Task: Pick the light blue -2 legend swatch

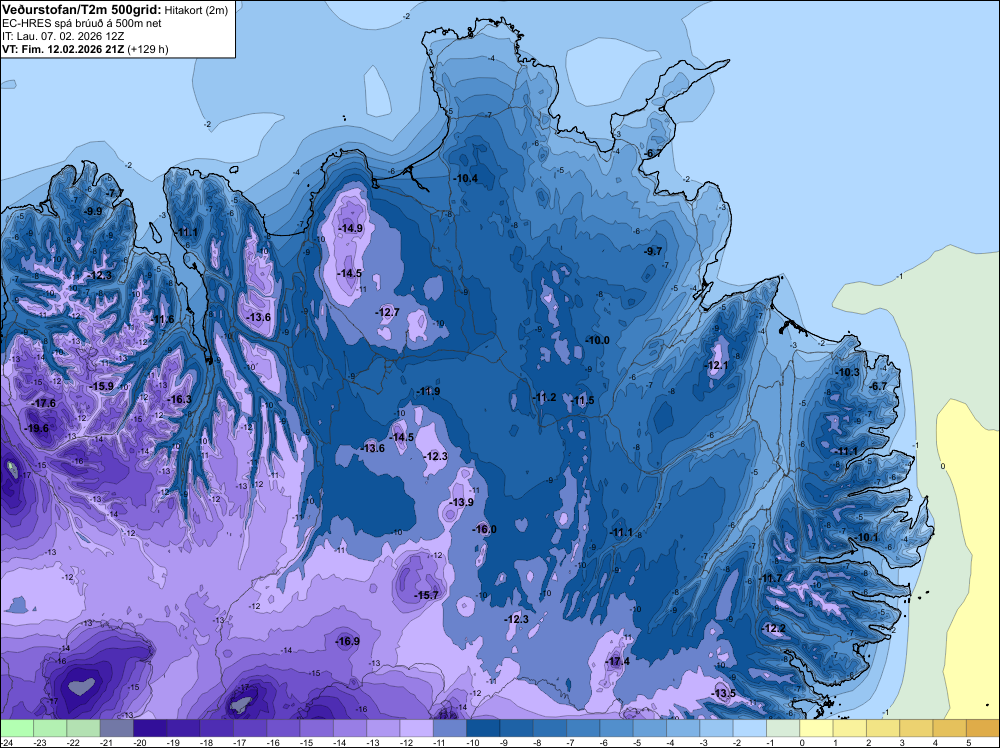Action: (749, 728)
